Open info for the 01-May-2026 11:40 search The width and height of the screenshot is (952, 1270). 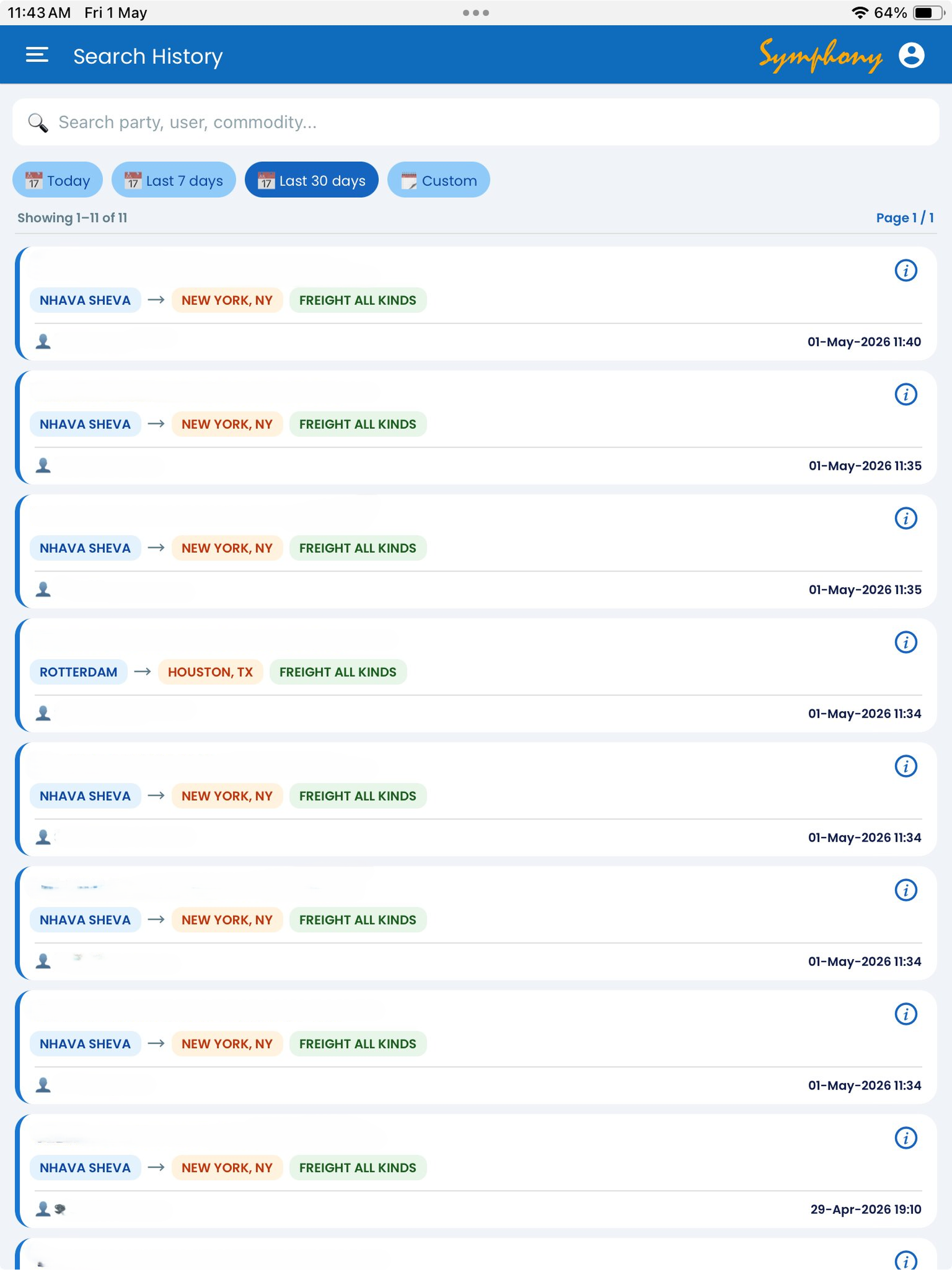click(x=906, y=271)
